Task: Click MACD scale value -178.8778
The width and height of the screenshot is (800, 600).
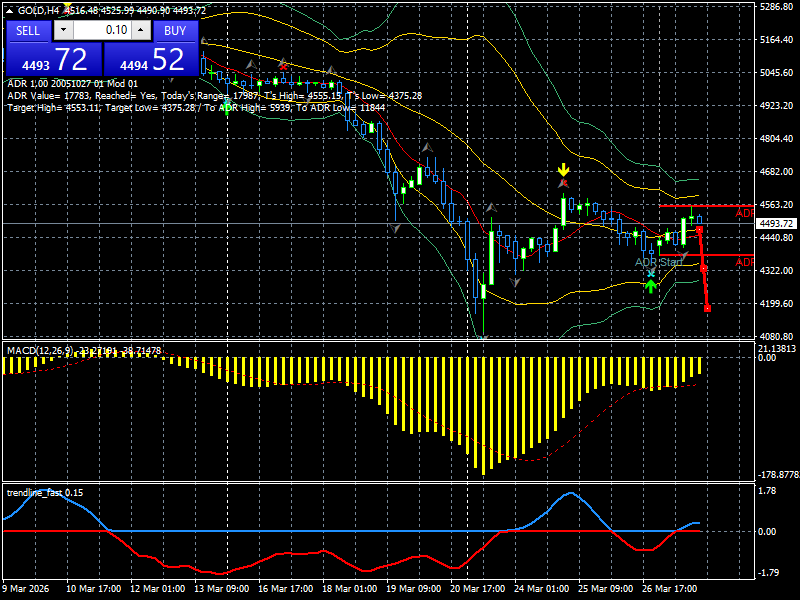Action: [779, 475]
